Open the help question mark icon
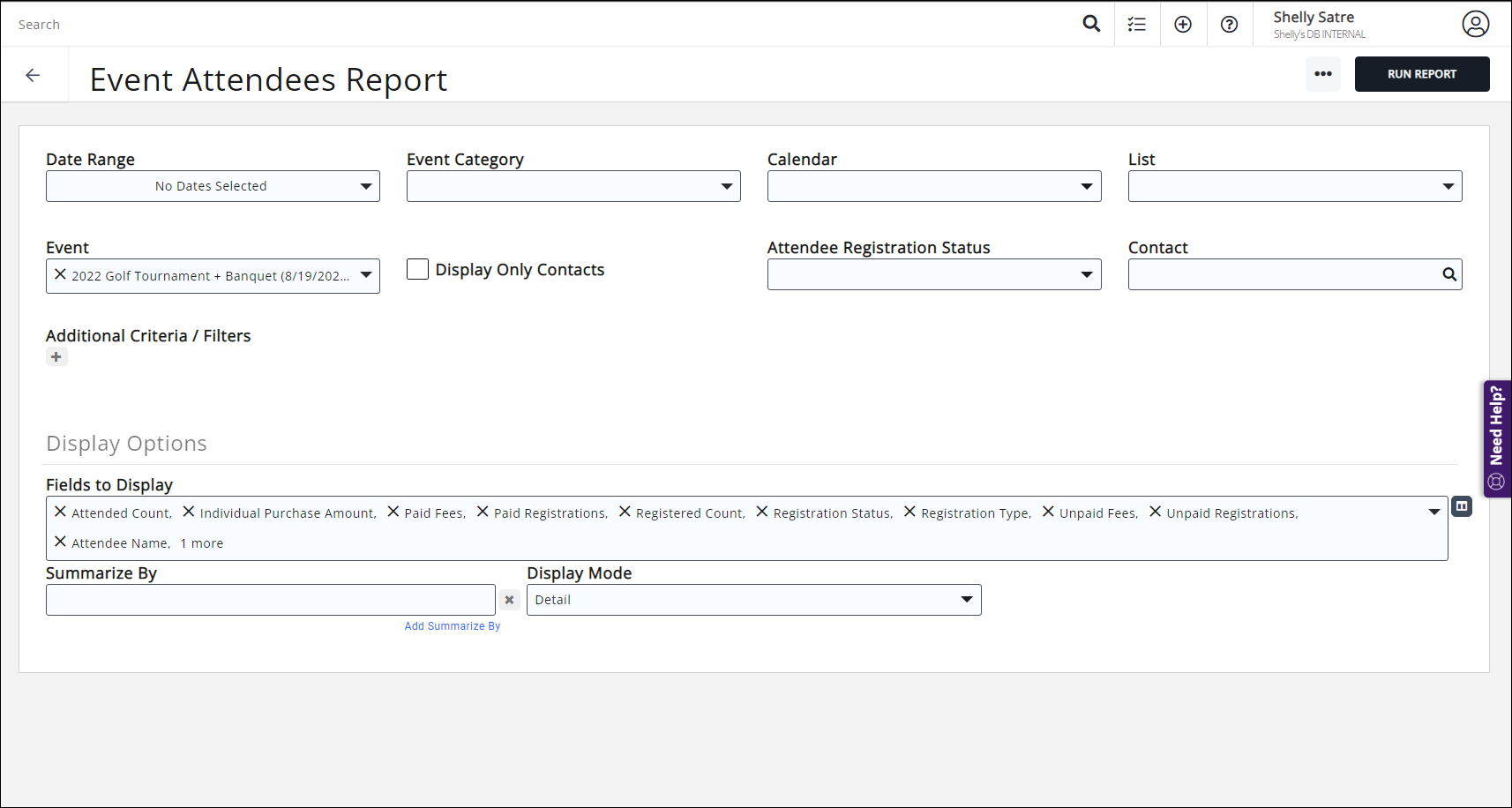 point(1229,25)
